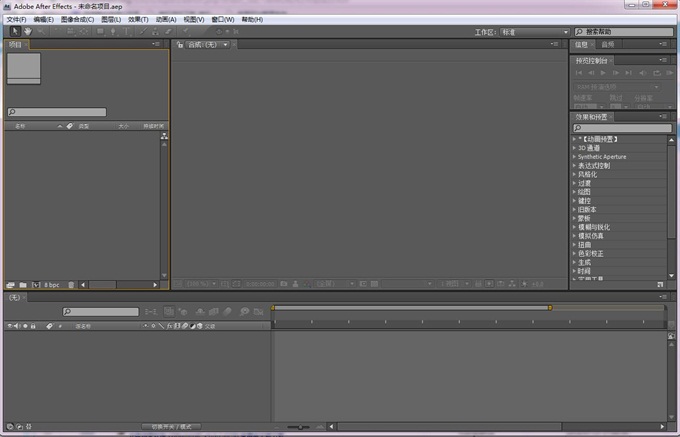Select the Zoom magnifier tool
Screen dimensions: 680x437
click(x=42, y=31)
